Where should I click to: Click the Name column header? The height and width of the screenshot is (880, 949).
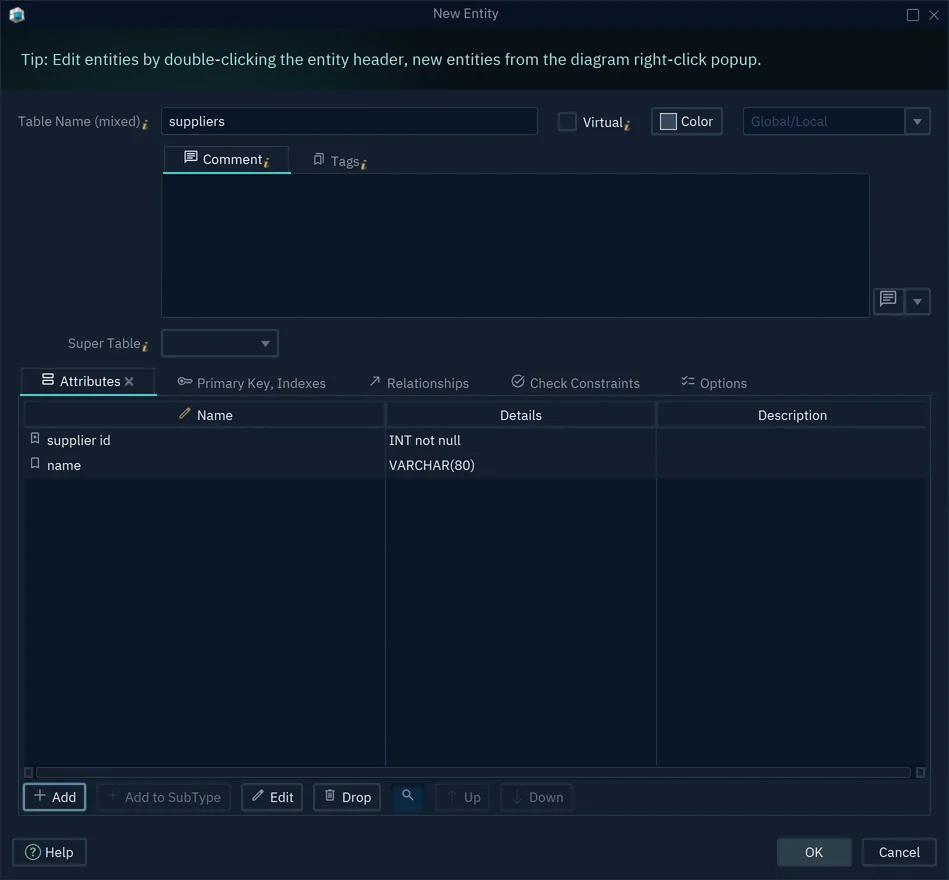[x=205, y=415]
